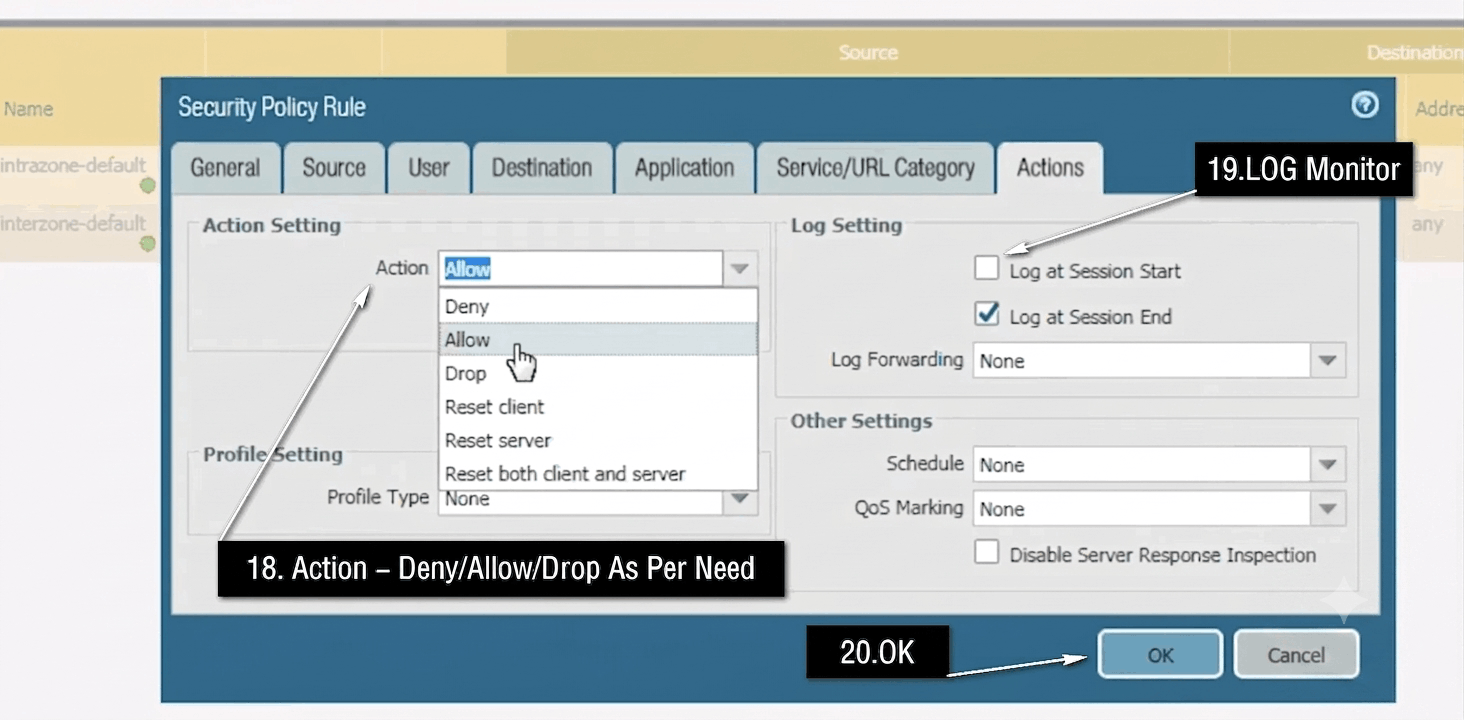Select the Service/URL Category tab
The width and height of the screenshot is (1464, 720).
pyautogui.click(x=875, y=168)
